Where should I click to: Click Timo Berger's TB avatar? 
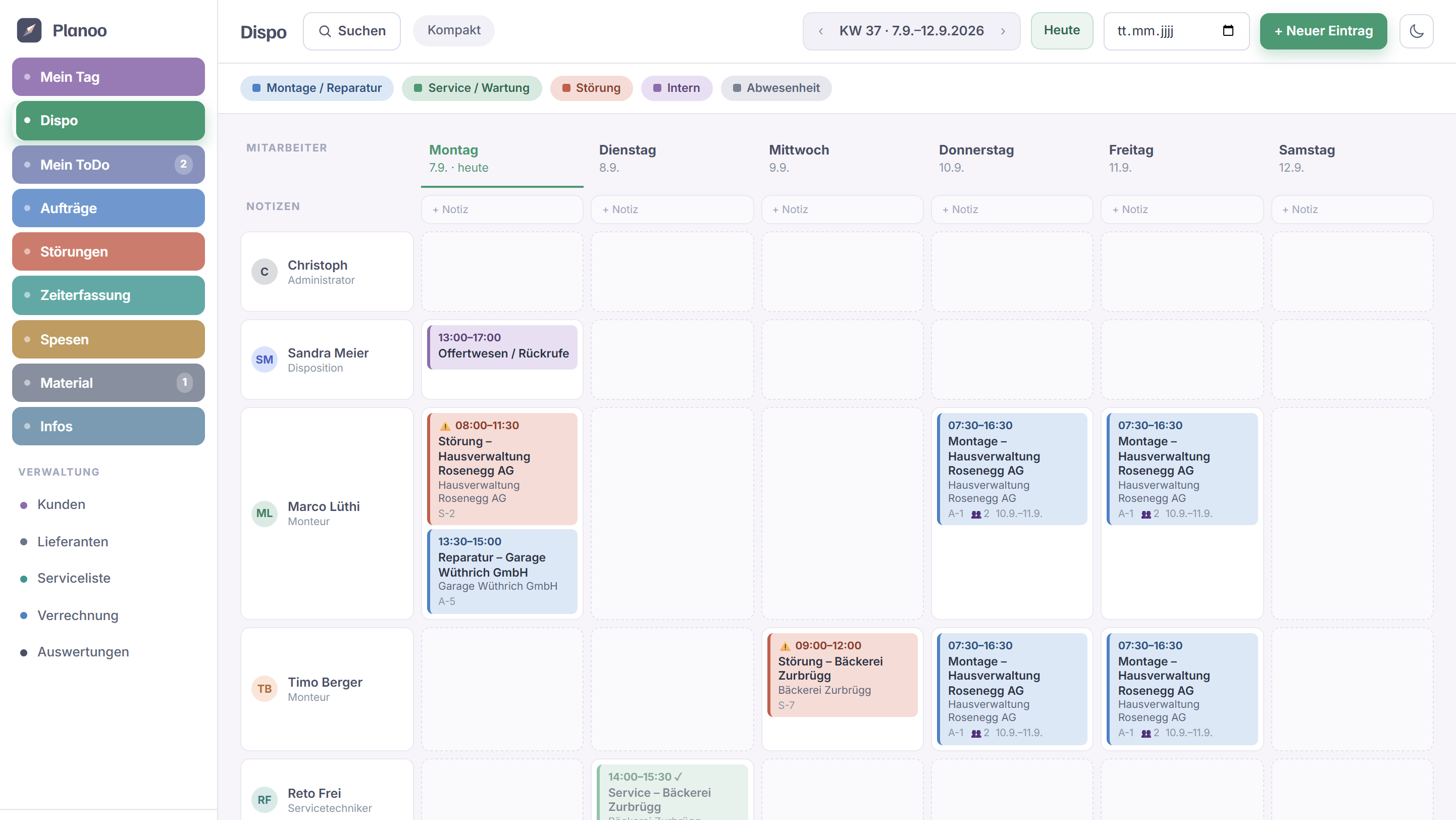point(264,689)
